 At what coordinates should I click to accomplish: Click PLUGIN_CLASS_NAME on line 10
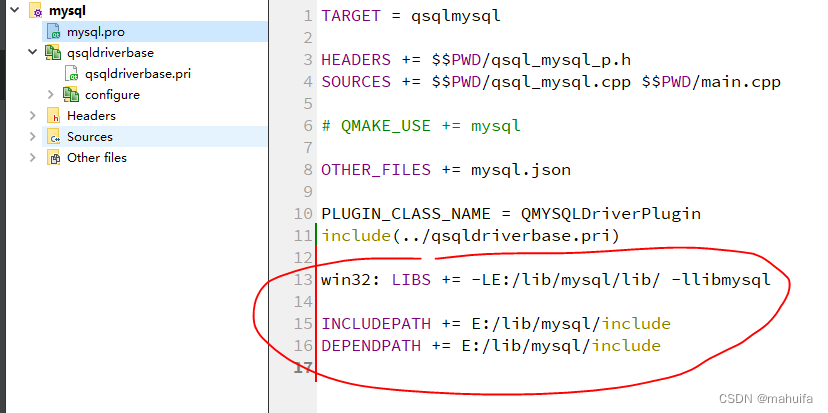(x=406, y=214)
